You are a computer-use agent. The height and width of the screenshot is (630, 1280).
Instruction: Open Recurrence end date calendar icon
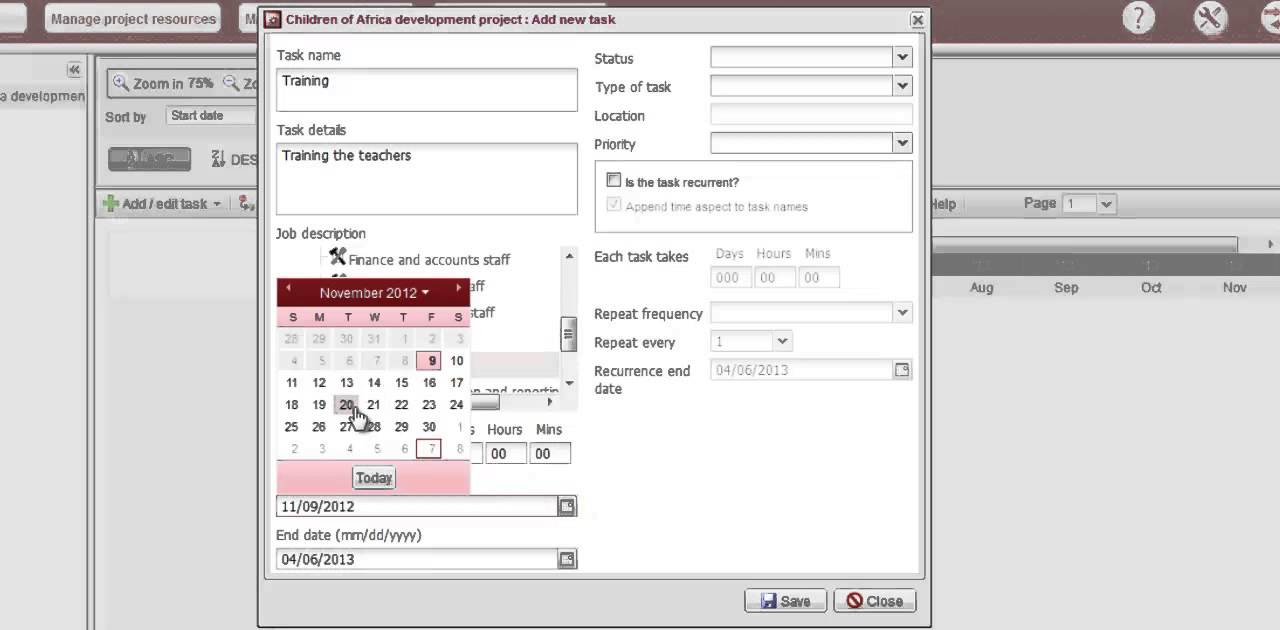coord(902,370)
